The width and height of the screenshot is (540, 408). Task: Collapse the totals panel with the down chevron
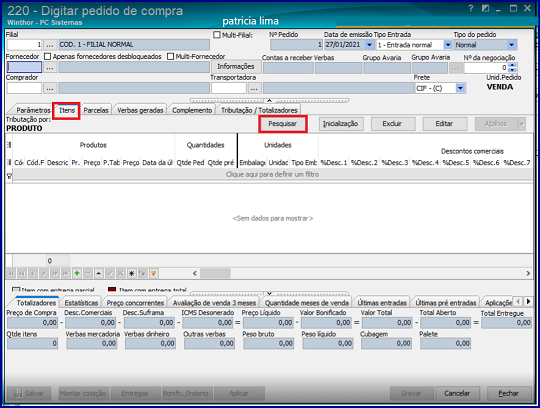coord(270,293)
